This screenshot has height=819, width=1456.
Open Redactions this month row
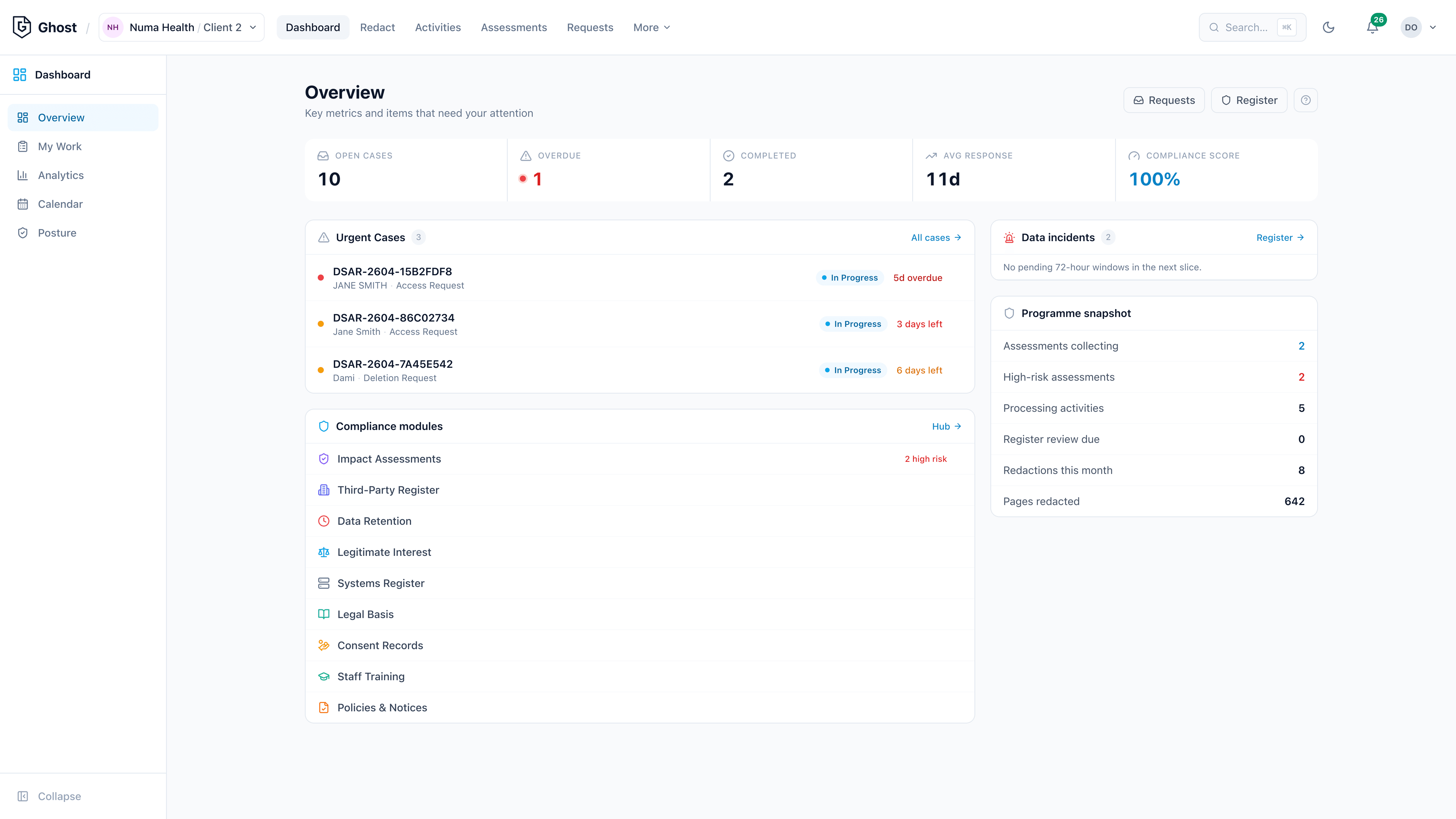1153,470
